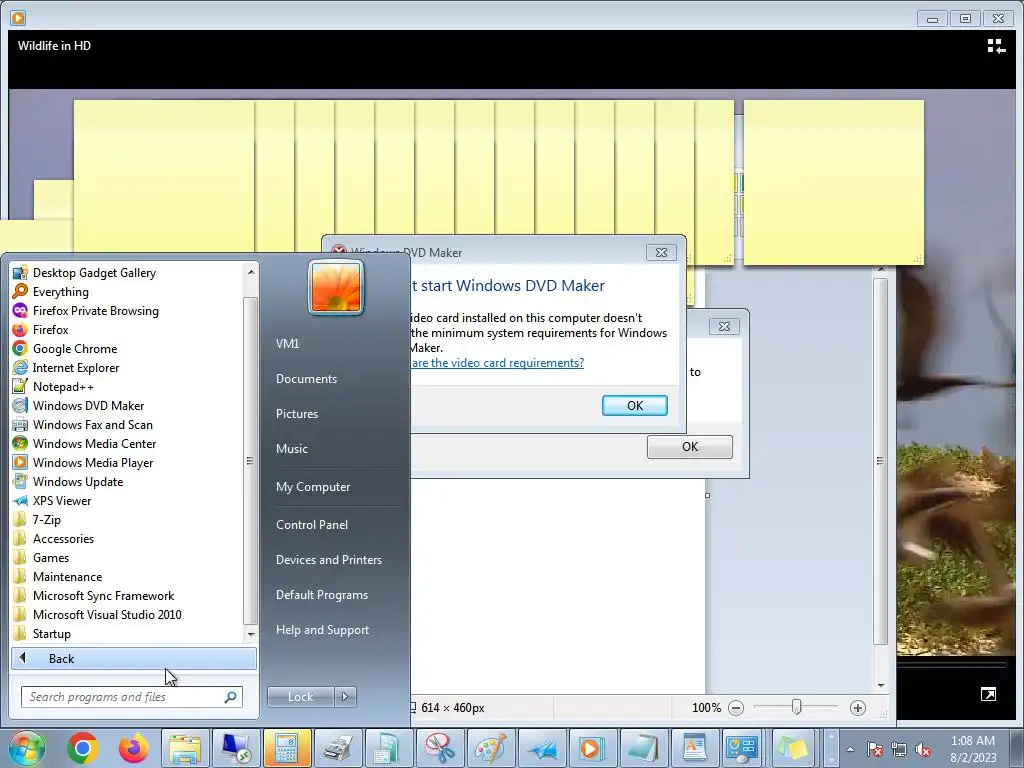Close the Windows DVD Maker dialog
The height and width of the screenshot is (768, 1024).
point(661,253)
